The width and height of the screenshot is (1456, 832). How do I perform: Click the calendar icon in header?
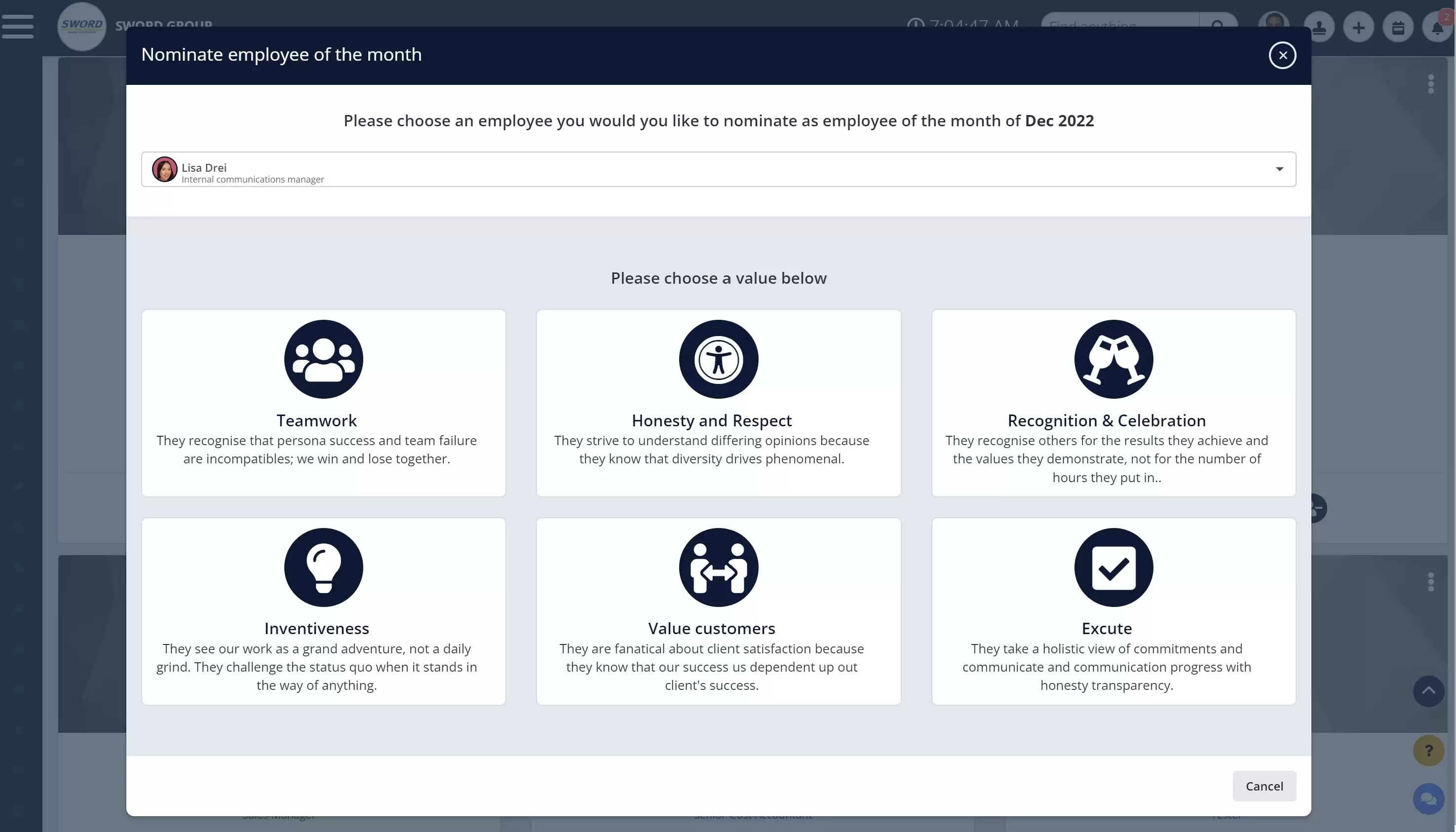click(1398, 27)
